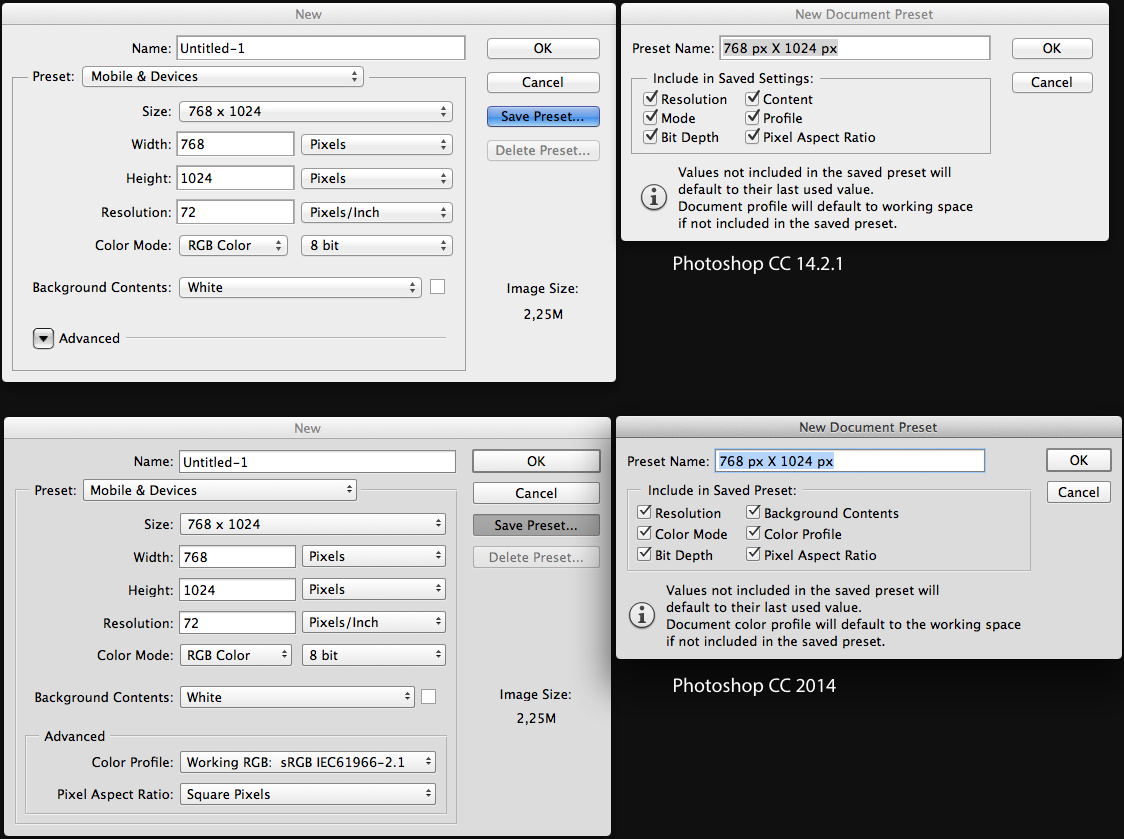Open Height units dropdown in bottom New dialog
Viewport: 1124px width, 839px height.
(373, 589)
